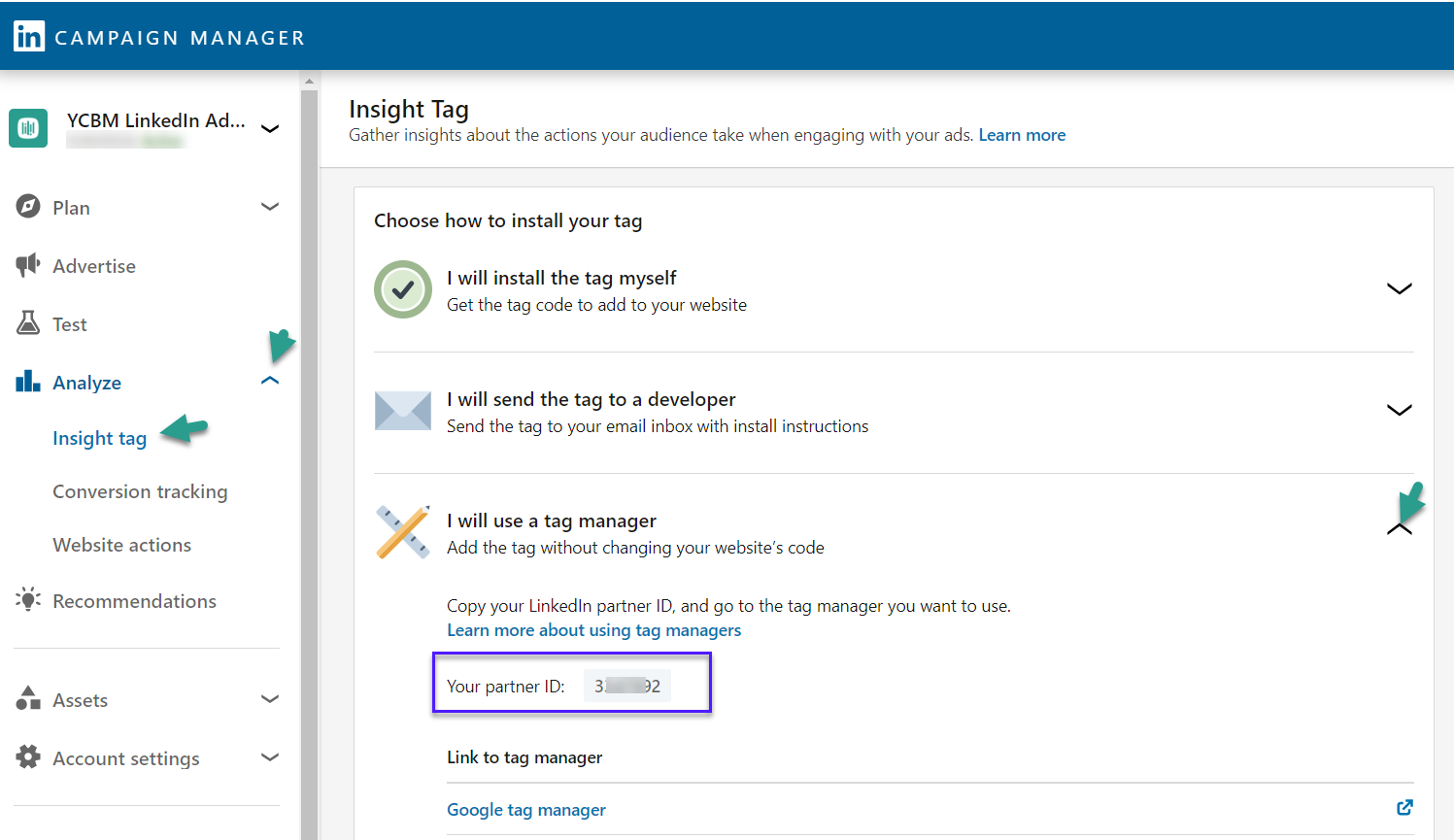This screenshot has height=840, width=1454.
Task: Click the sidebar scrollbar up arrow
Action: [309, 82]
